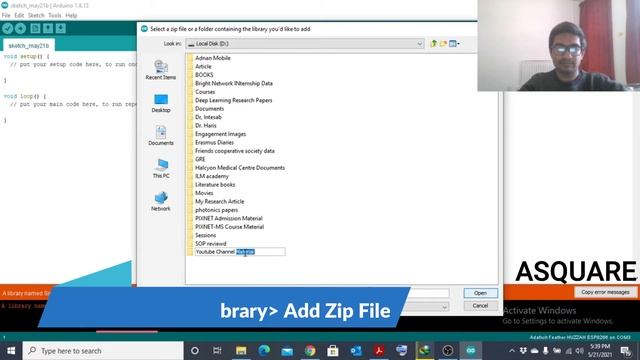The height and width of the screenshot is (360, 640).
Task: Select the SOP reviewd folder
Action: click(210, 244)
